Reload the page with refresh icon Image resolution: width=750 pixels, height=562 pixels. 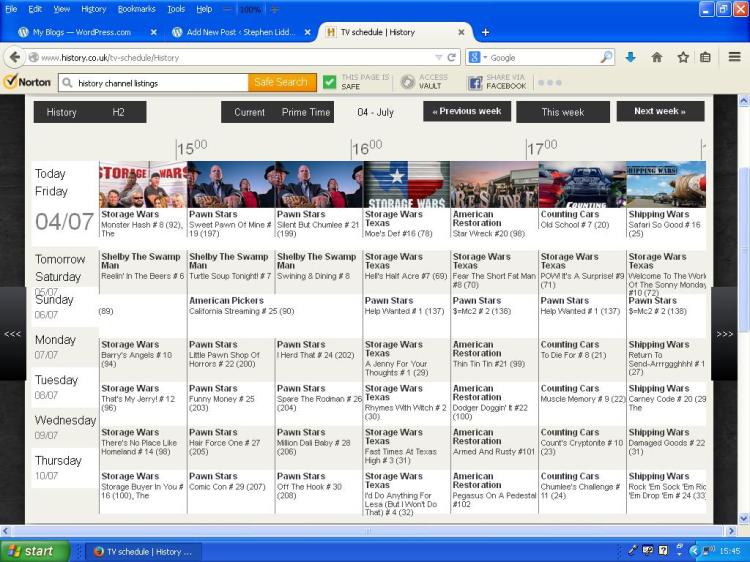pyautogui.click(x=452, y=58)
